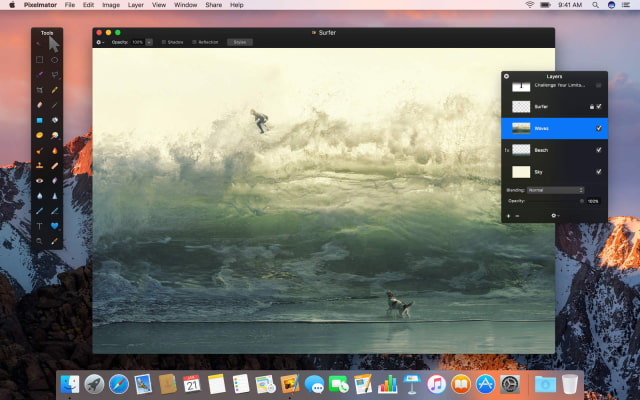
Task: Expand the toolbar gear options menu
Action: click(100, 42)
